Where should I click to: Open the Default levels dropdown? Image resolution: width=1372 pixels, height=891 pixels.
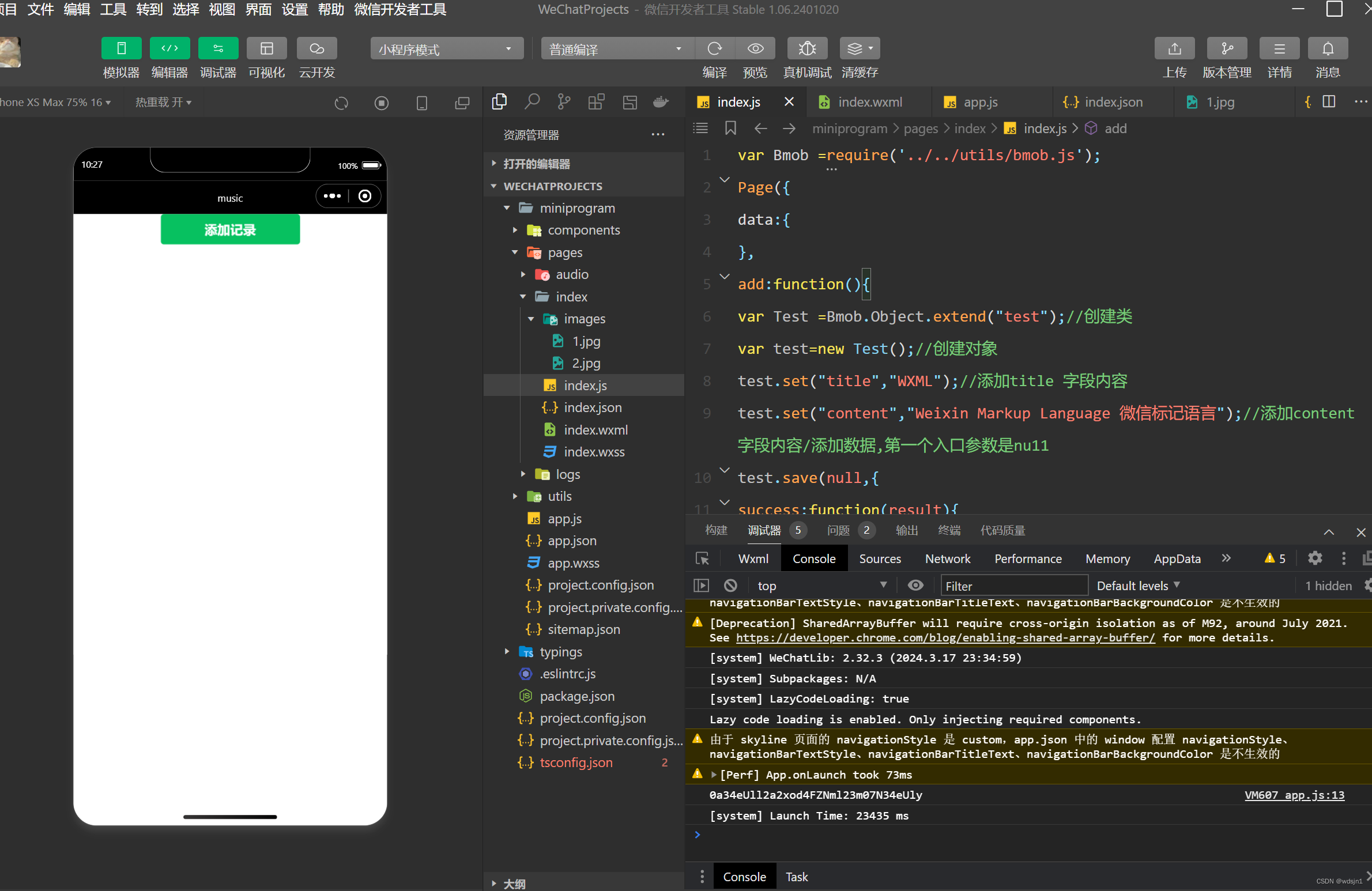click(1137, 586)
